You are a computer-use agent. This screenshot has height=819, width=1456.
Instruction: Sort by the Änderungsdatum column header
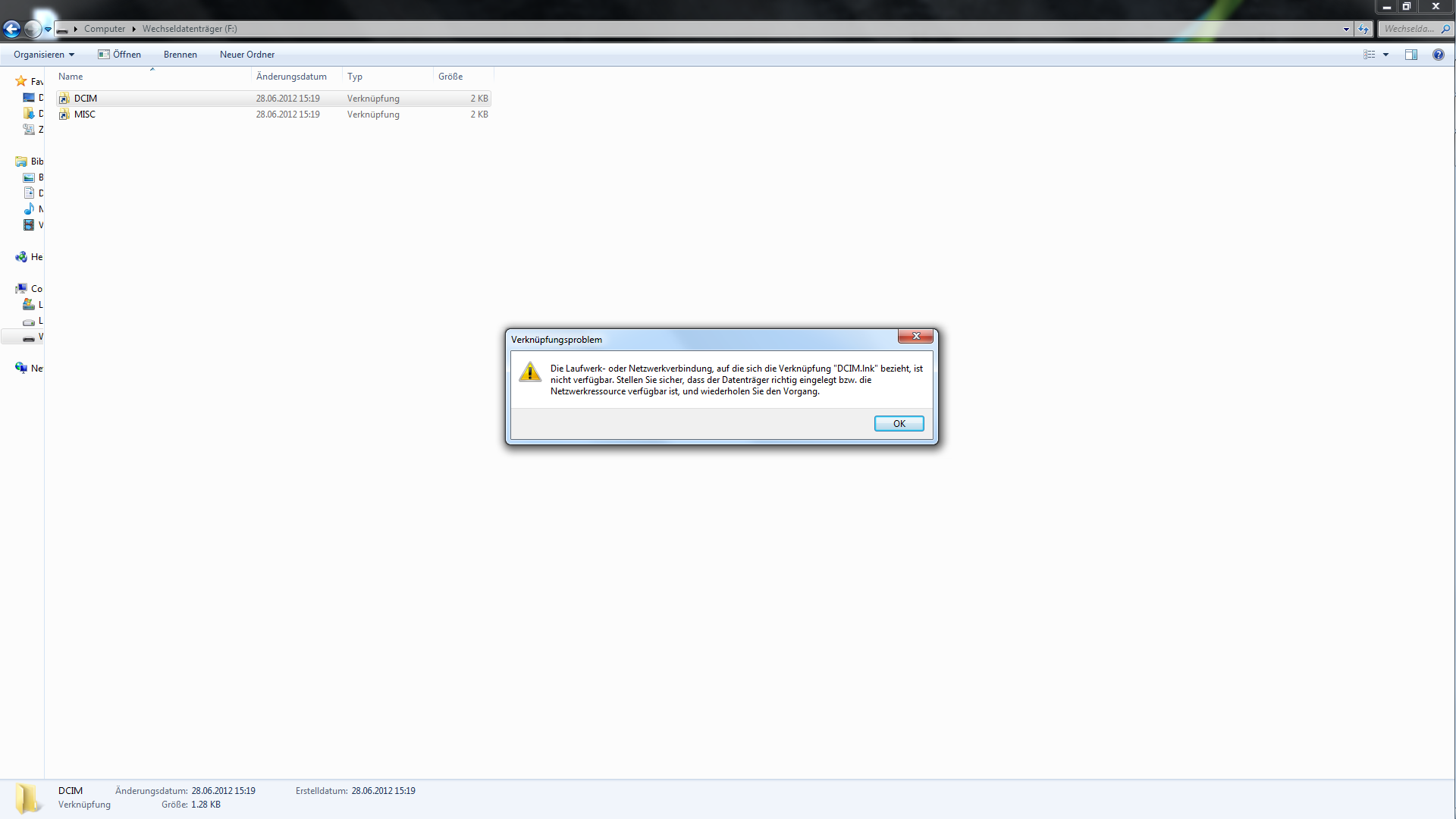(x=291, y=77)
